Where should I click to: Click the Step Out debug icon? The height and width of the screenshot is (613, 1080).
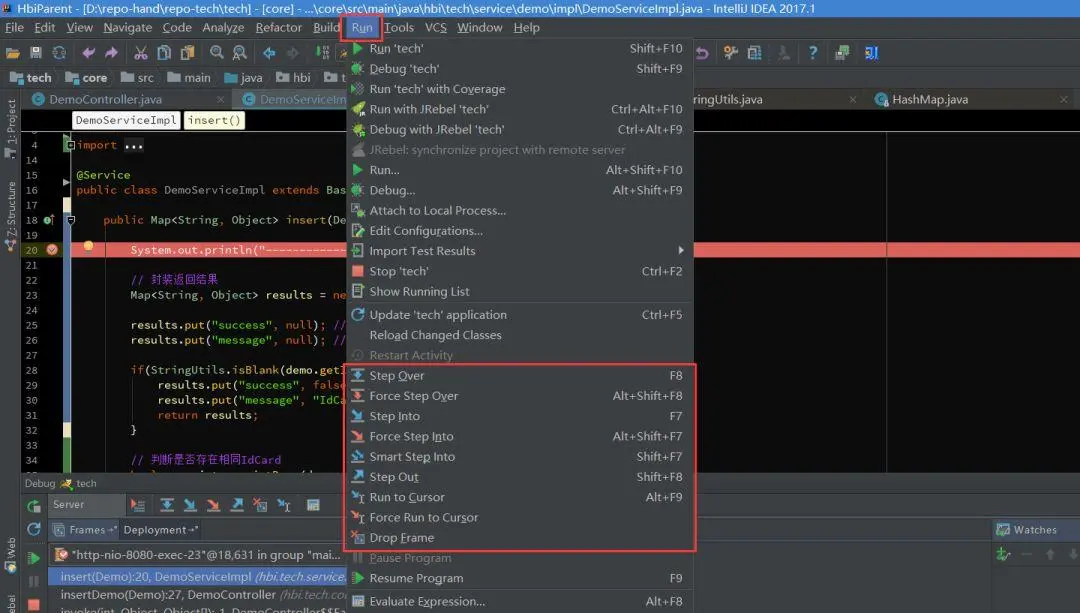pos(360,476)
